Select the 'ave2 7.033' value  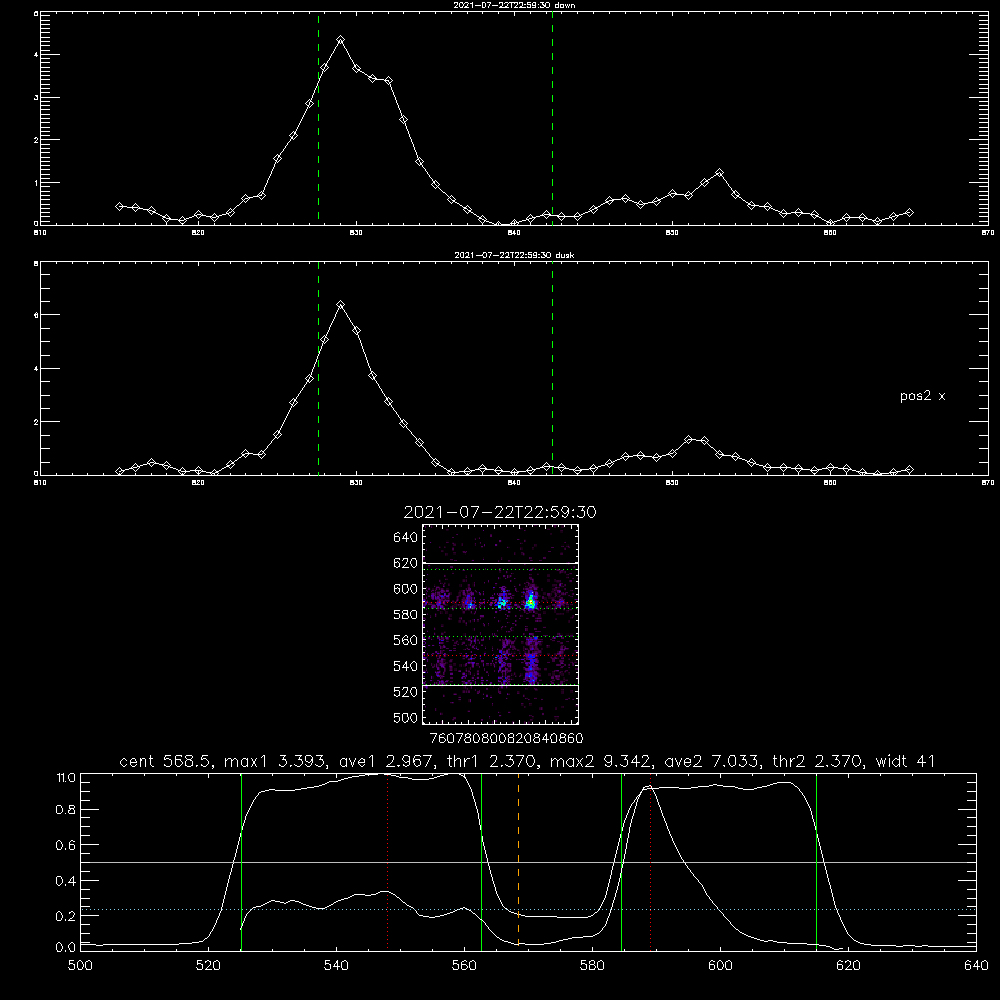(712, 761)
